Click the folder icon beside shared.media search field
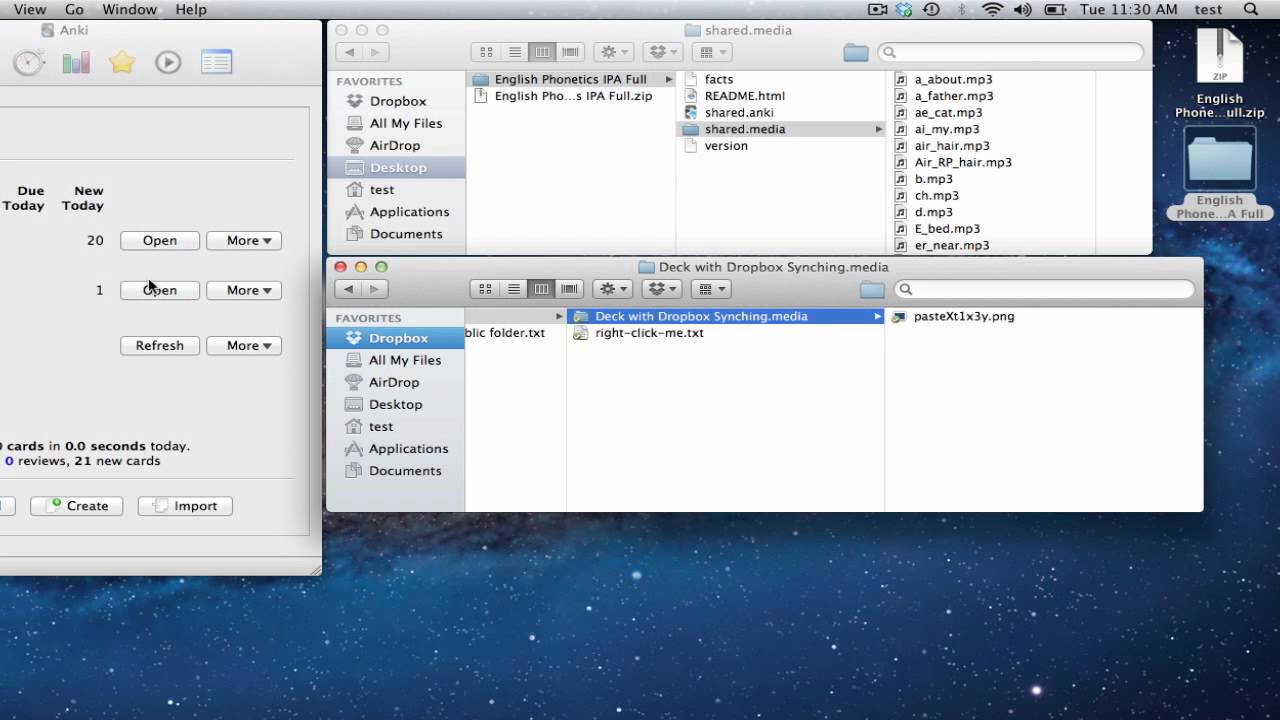Screen dimensions: 1280x720 856,52
